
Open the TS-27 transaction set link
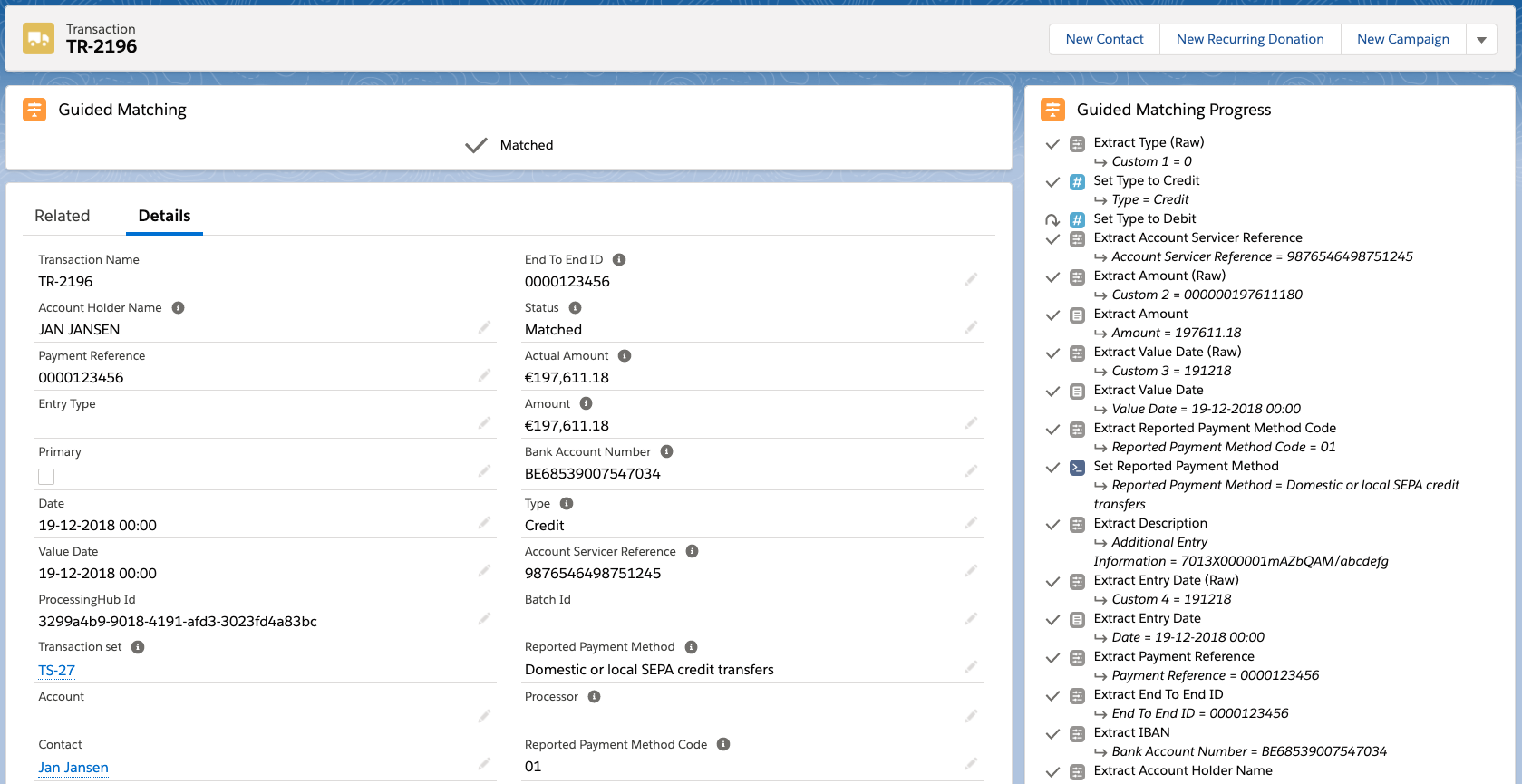(56, 671)
